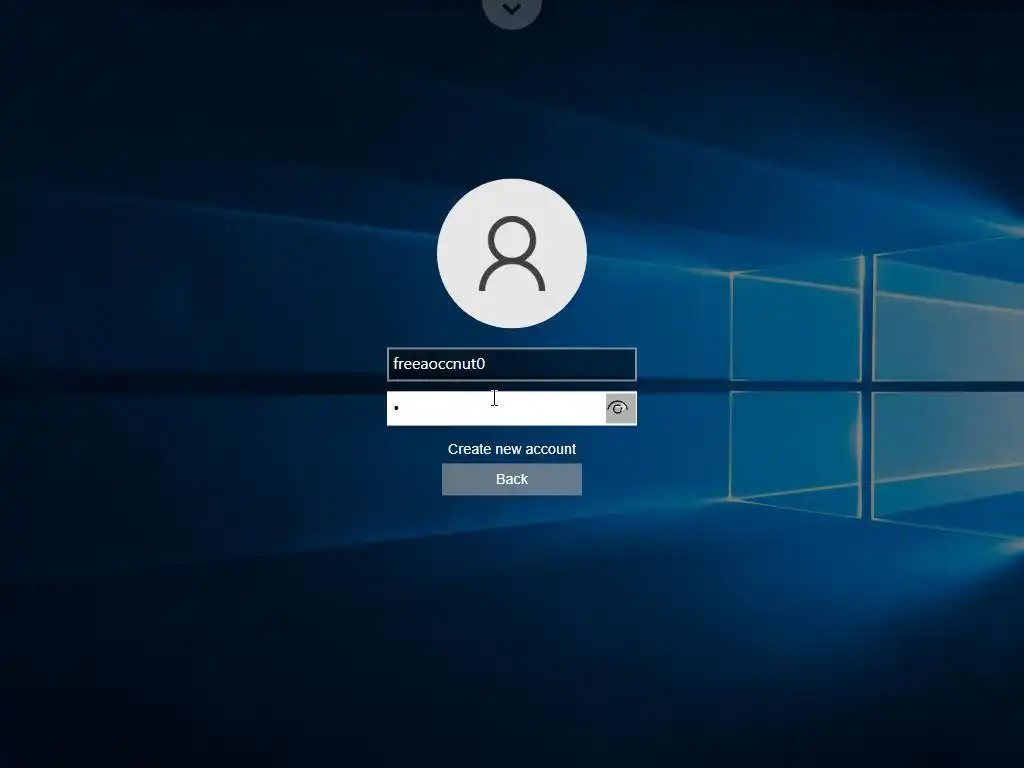Click the username field containing freeaoccnut0
The image size is (1024, 768).
click(x=511, y=364)
